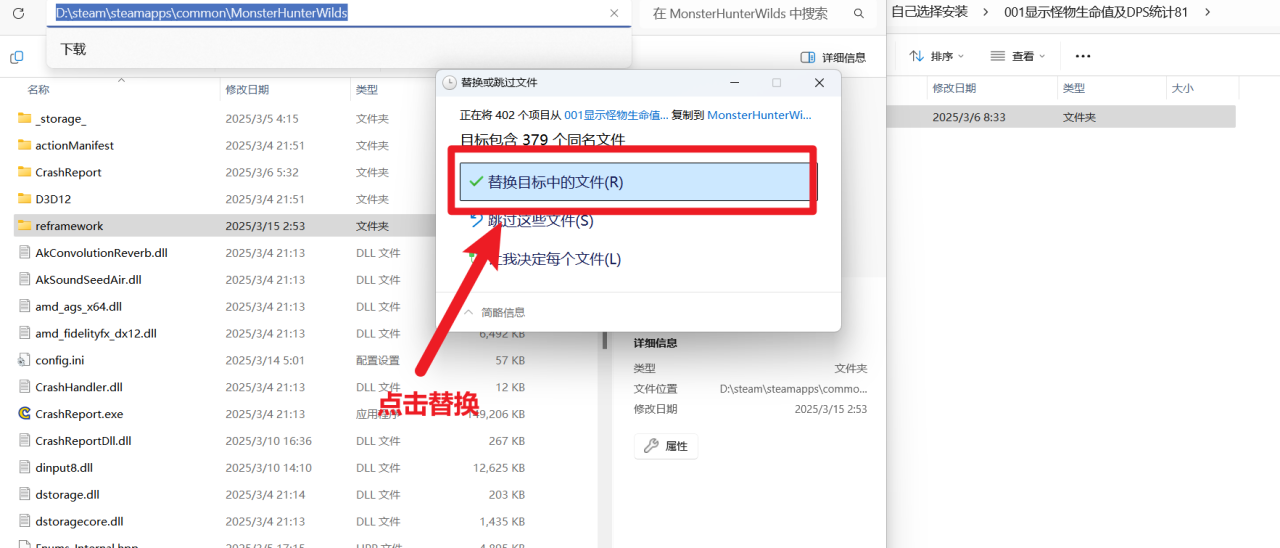Sort right window by 大小 column

(1181, 88)
